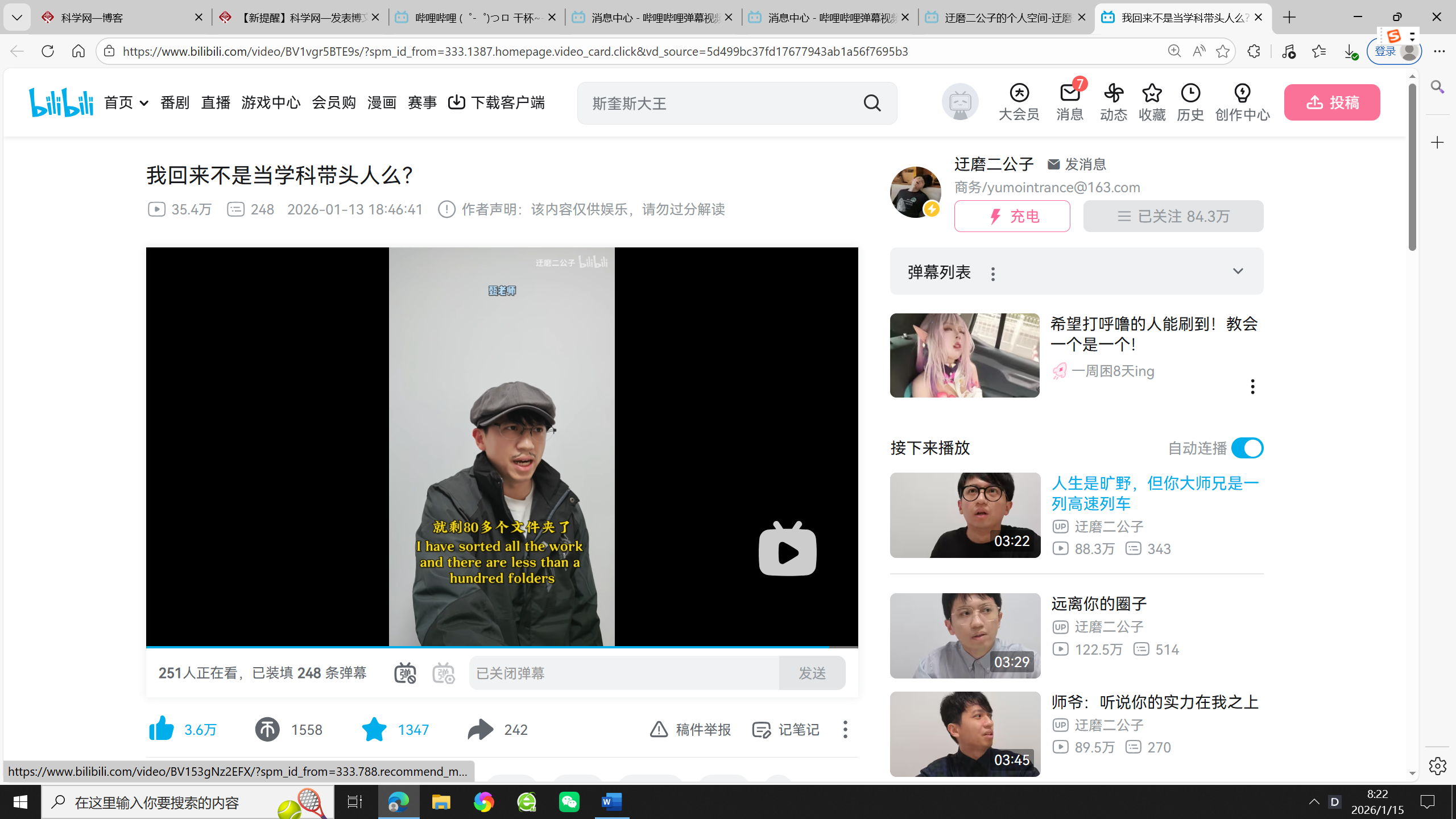This screenshot has height=819, width=1456.
Task: Click the pink 投稿 upload button
Action: click(1331, 102)
